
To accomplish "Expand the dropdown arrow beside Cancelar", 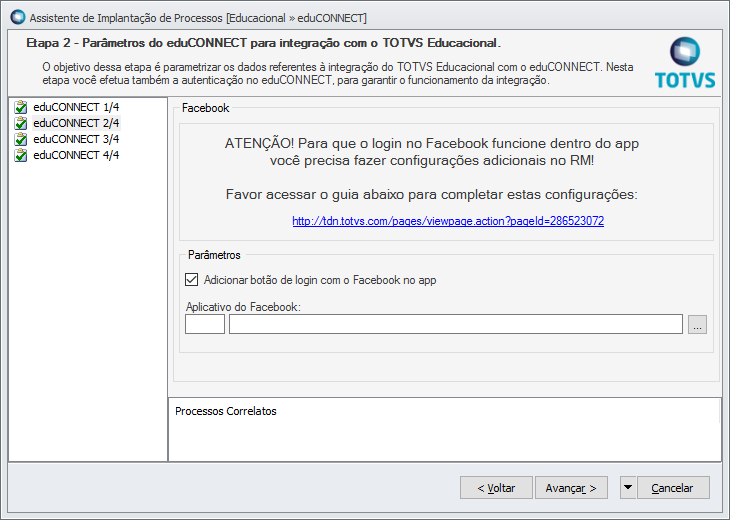I will pyautogui.click(x=627, y=488).
